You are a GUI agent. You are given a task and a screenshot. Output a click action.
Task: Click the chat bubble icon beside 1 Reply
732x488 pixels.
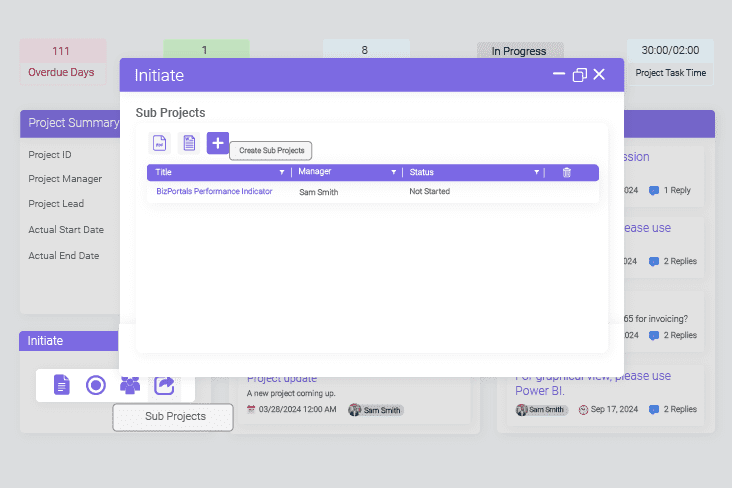pos(654,190)
